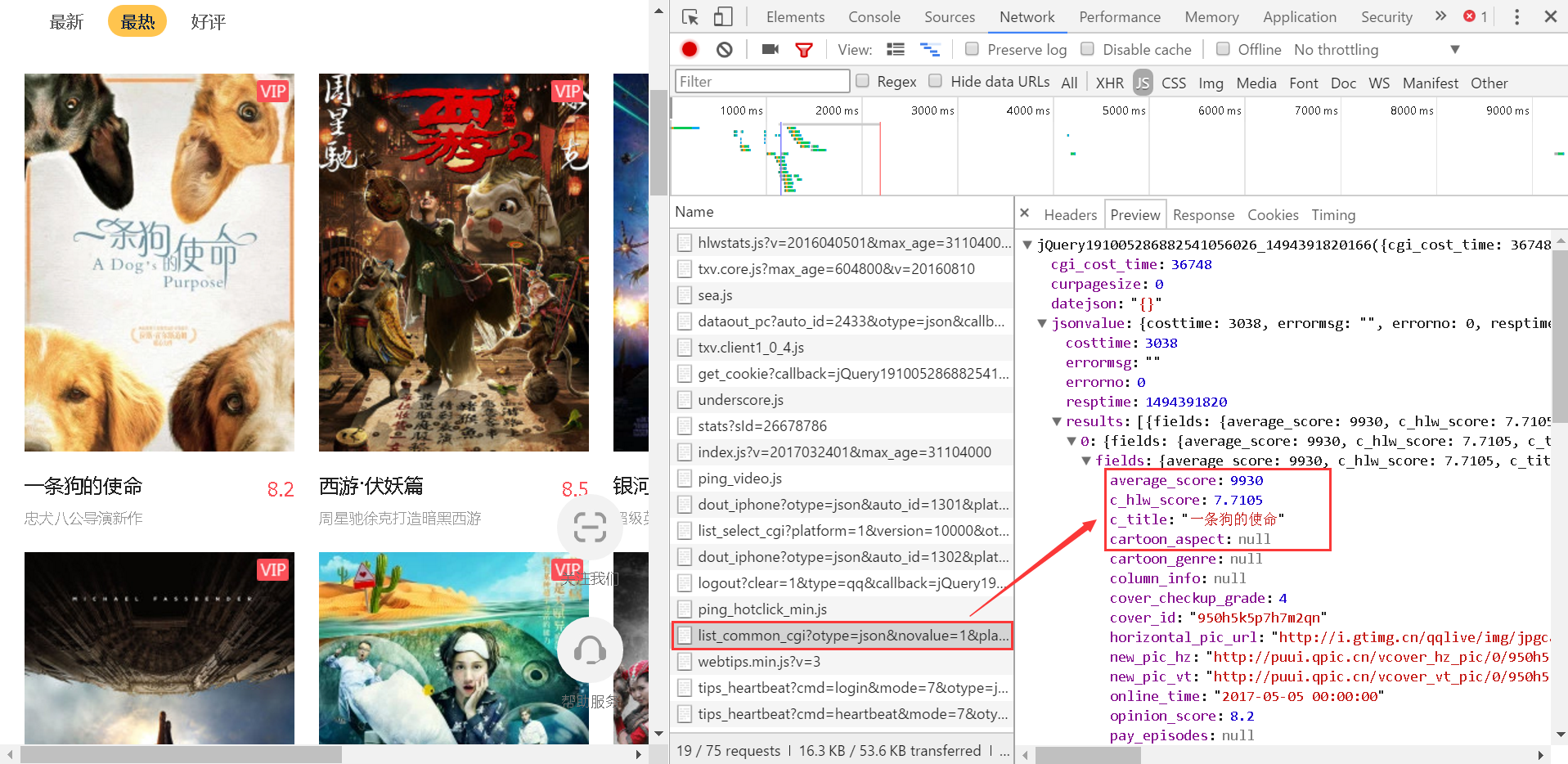
Task: Show more DevTools tabs chevron
Action: pyautogui.click(x=1440, y=16)
